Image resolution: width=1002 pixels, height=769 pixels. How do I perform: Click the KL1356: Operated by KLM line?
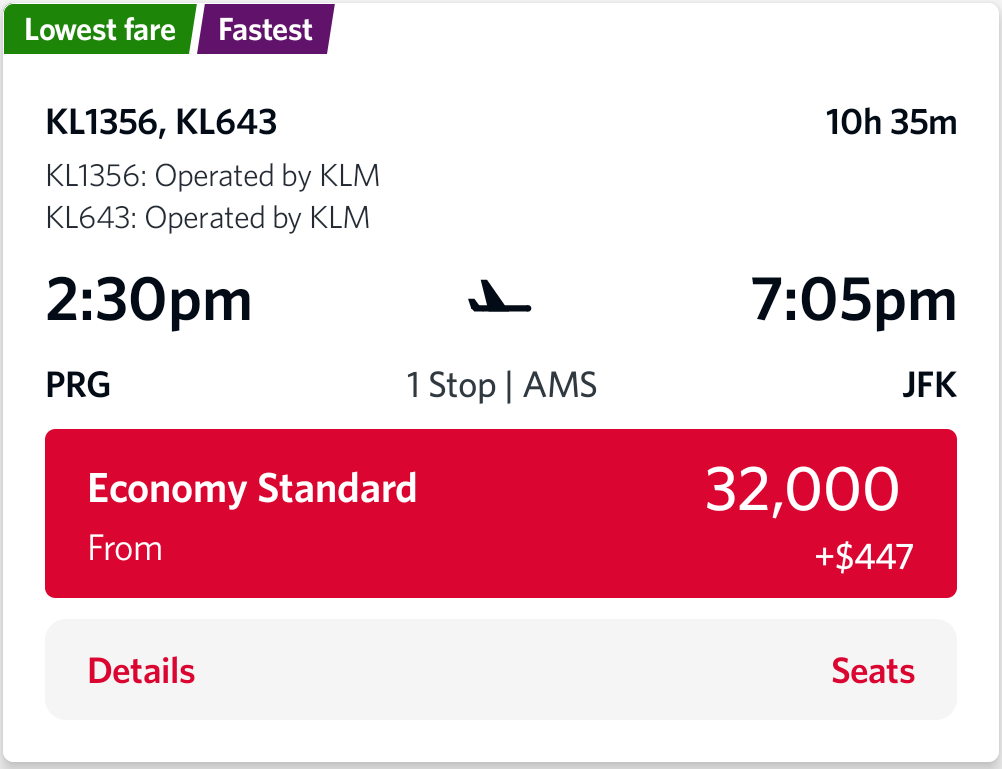(213, 176)
